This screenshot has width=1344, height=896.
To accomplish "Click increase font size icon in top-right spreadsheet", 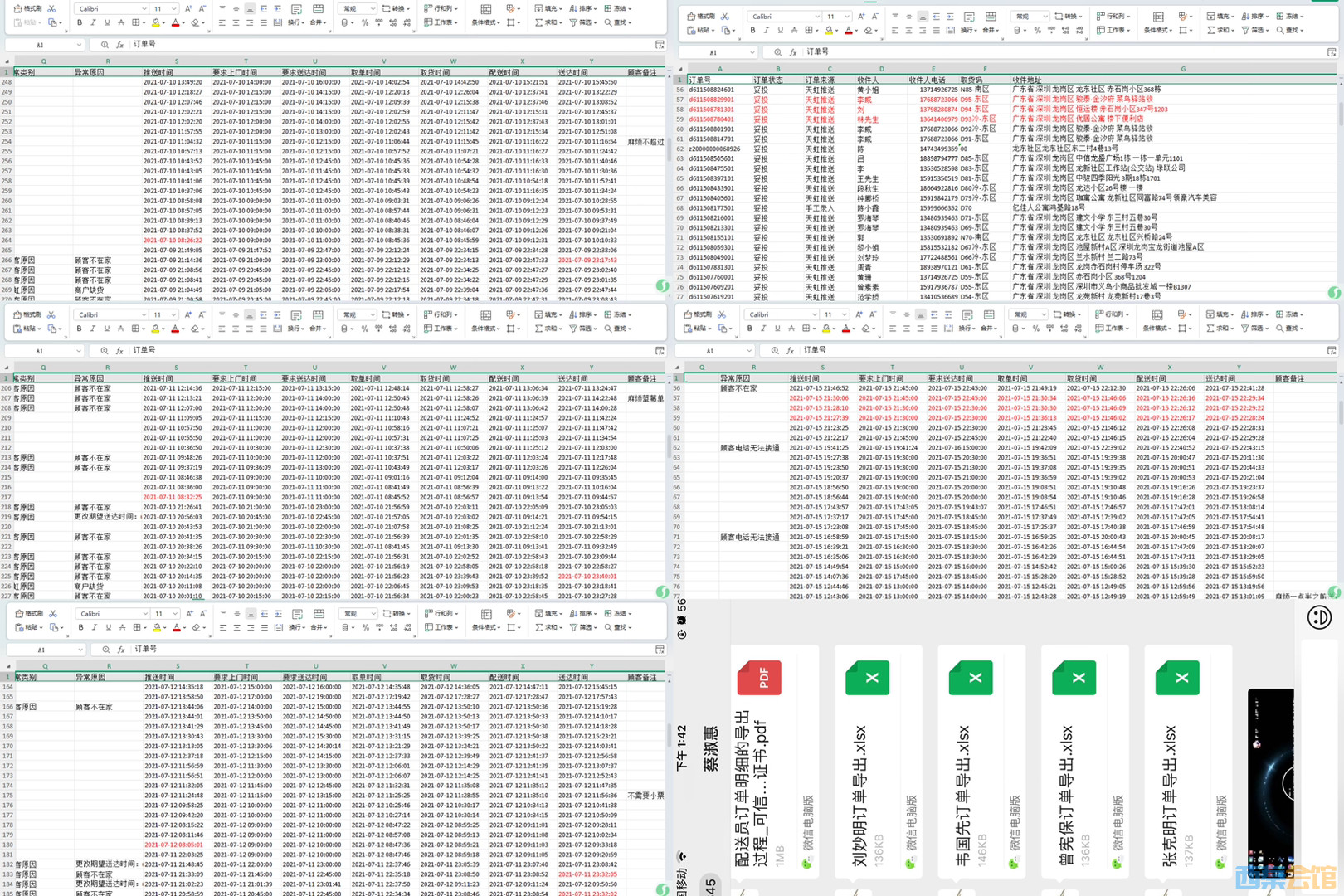I will click(x=860, y=16).
